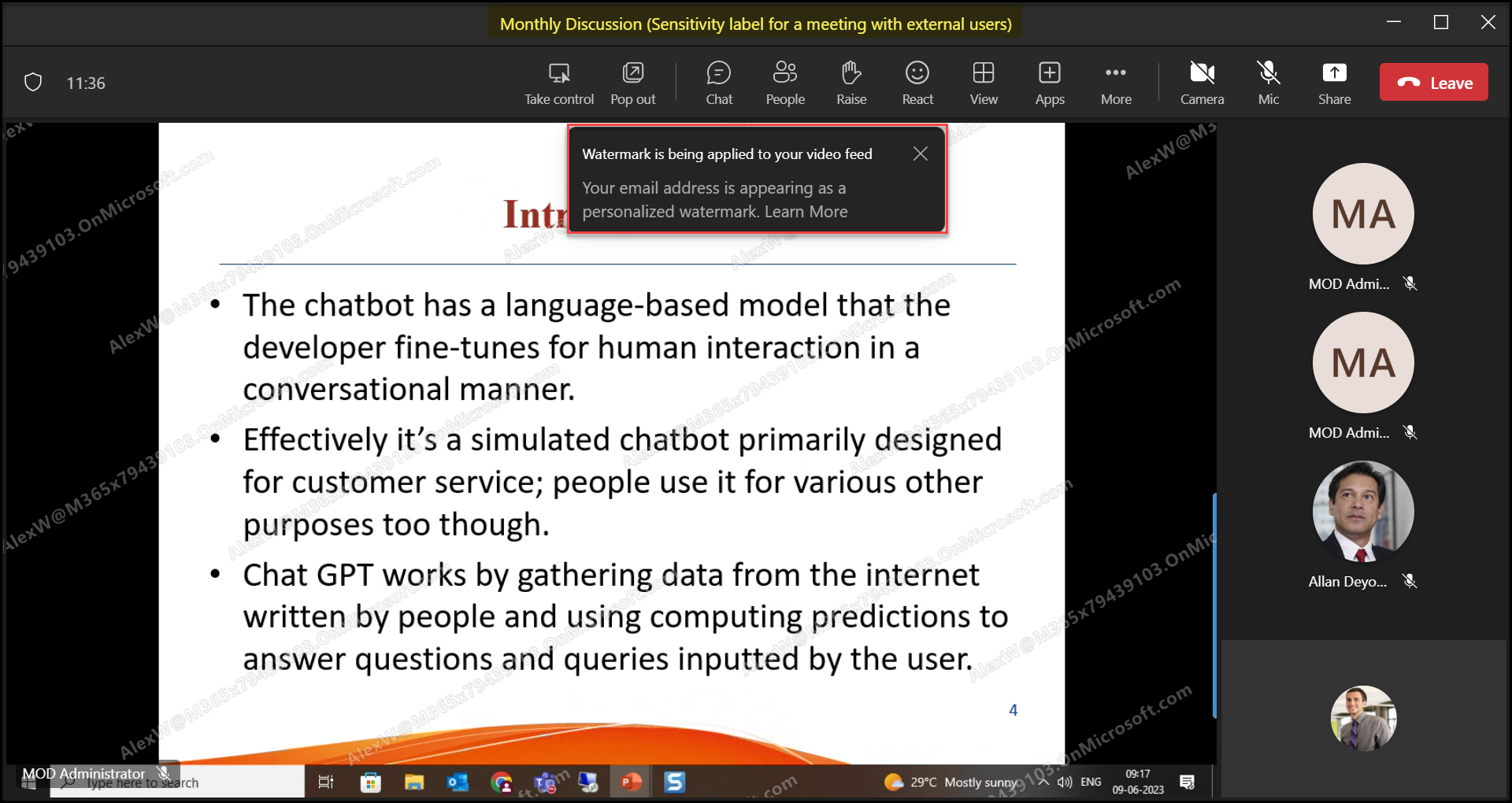Dismiss the watermark notification
Image resolution: width=1512 pixels, height=803 pixels.
[920, 154]
